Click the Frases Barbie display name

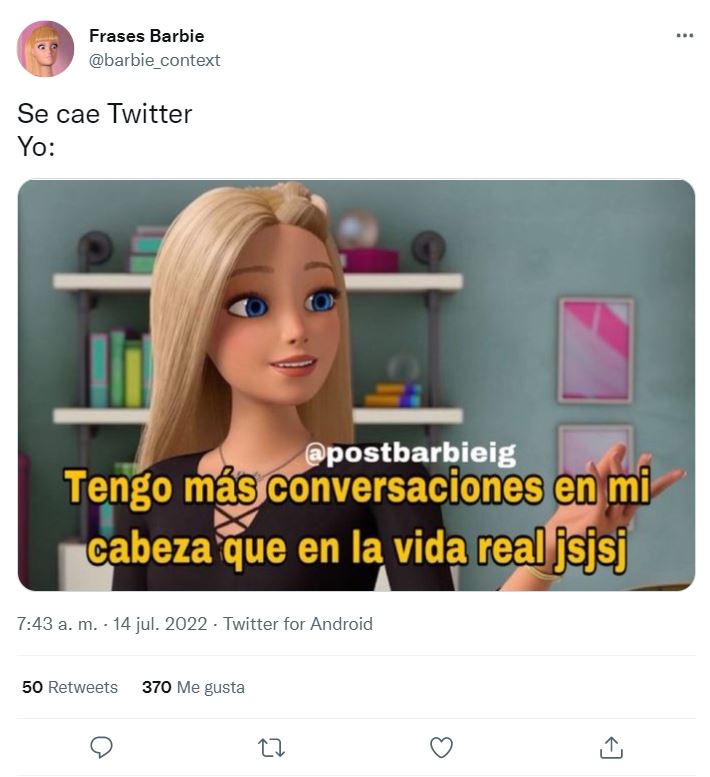click(147, 36)
